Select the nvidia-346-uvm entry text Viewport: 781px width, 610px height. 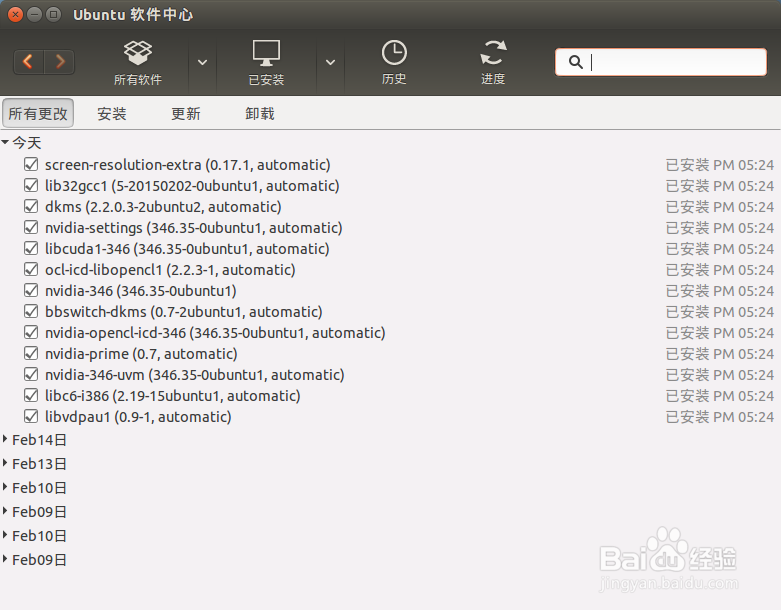point(195,374)
